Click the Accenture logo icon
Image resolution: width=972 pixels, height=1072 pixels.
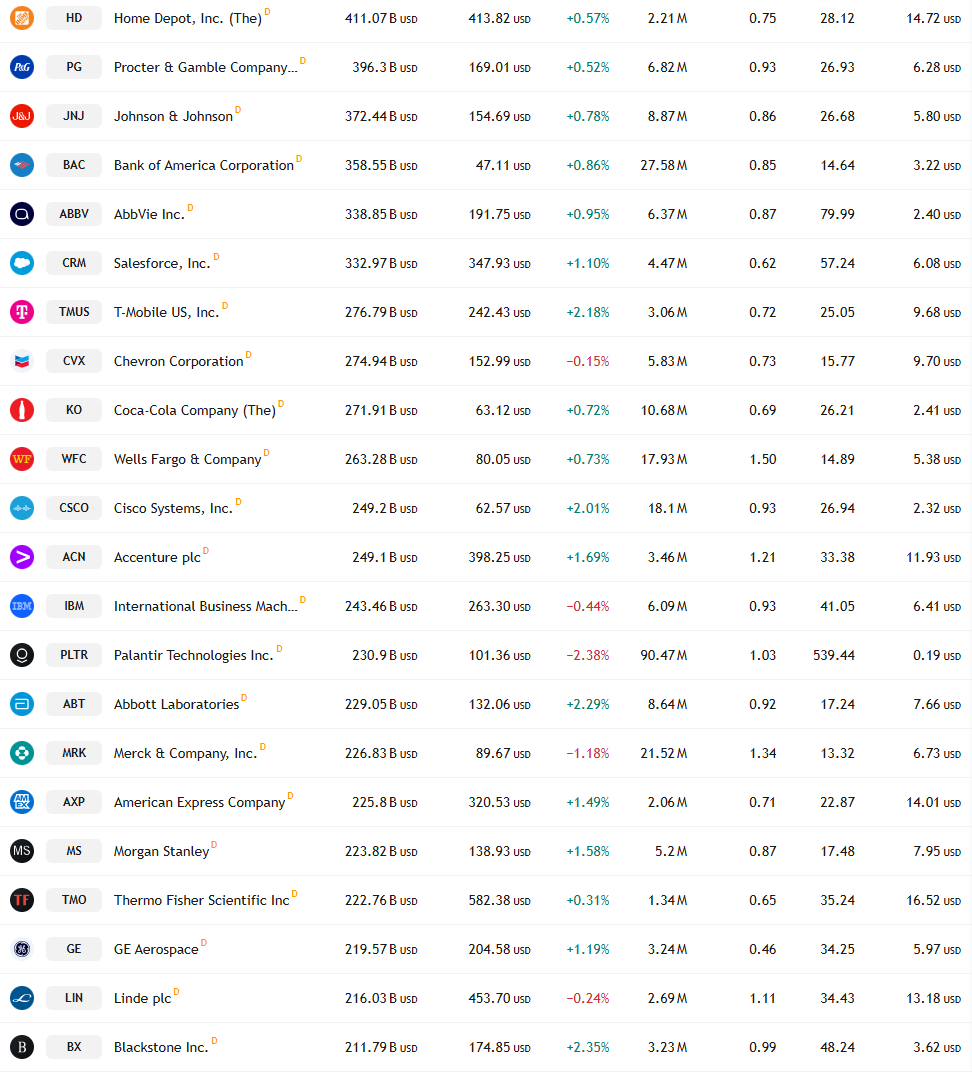tap(22, 557)
